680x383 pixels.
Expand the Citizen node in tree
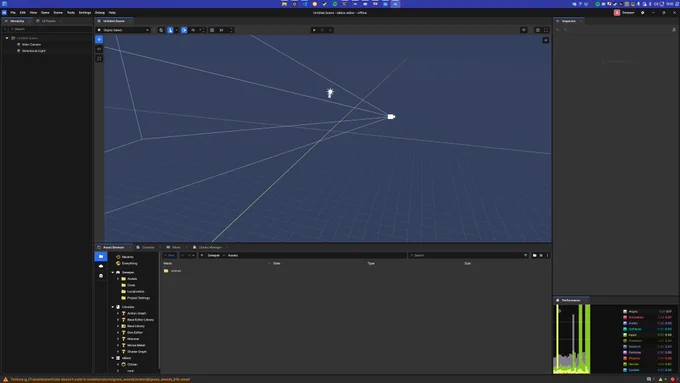click(118, 364)
